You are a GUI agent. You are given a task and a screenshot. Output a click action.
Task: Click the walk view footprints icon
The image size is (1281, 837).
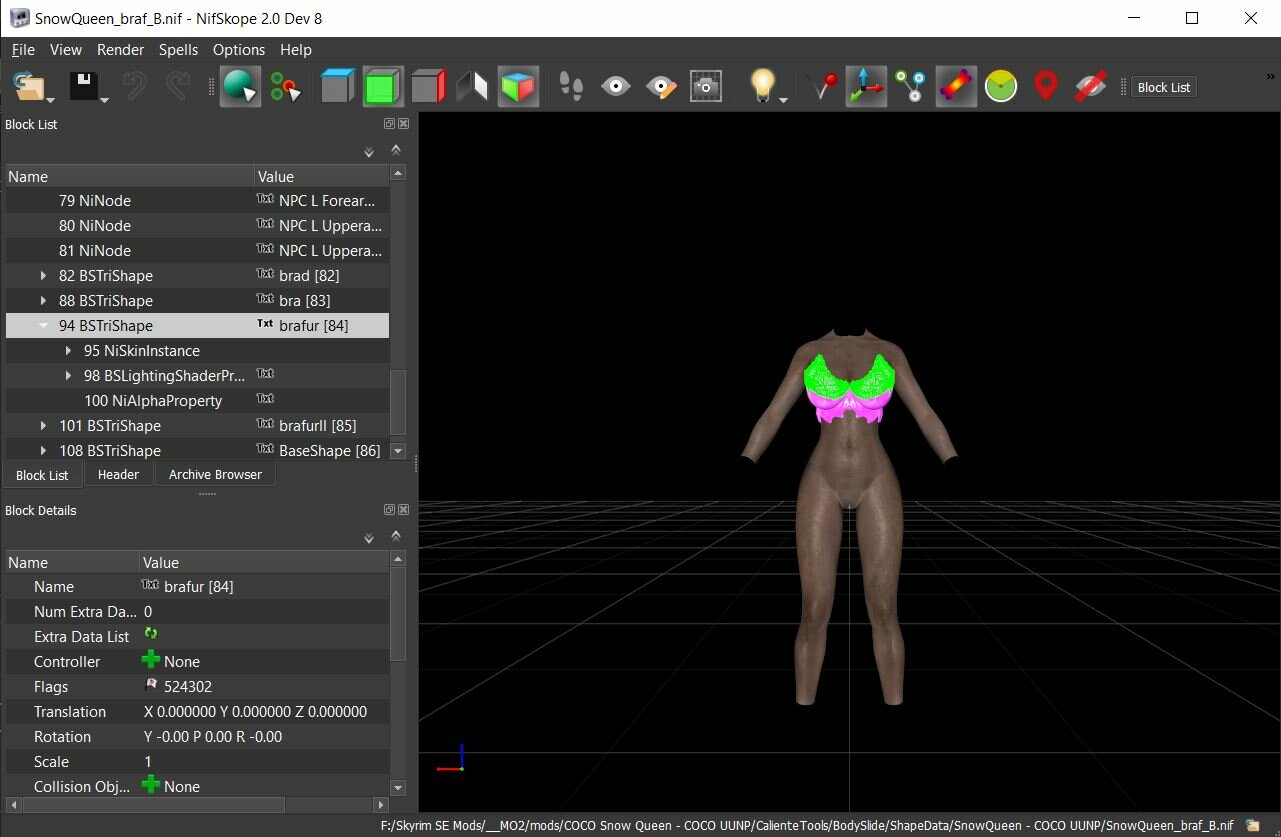click(x=571, y=86)
